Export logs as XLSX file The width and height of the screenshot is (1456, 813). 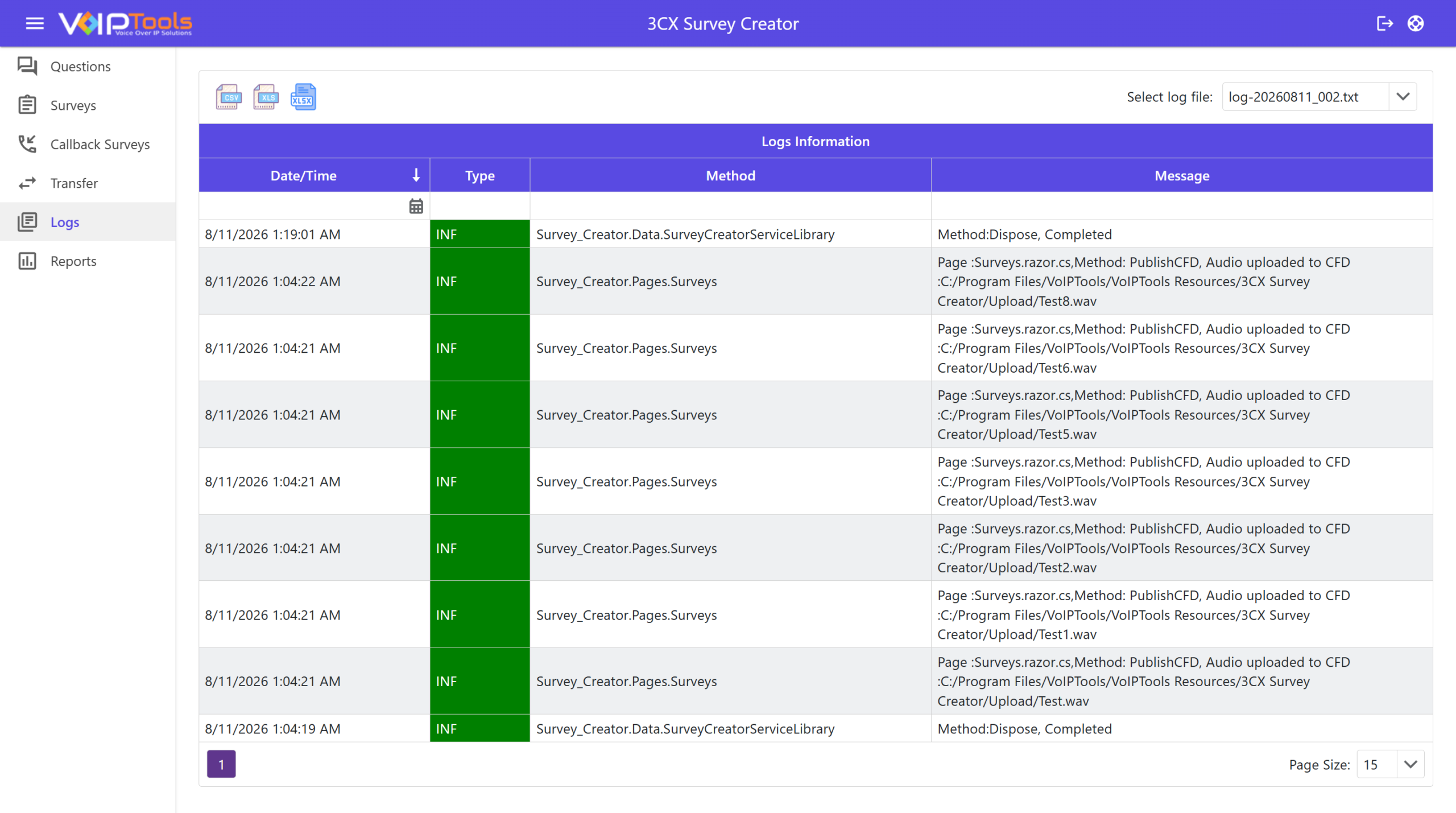coord(303,97)
